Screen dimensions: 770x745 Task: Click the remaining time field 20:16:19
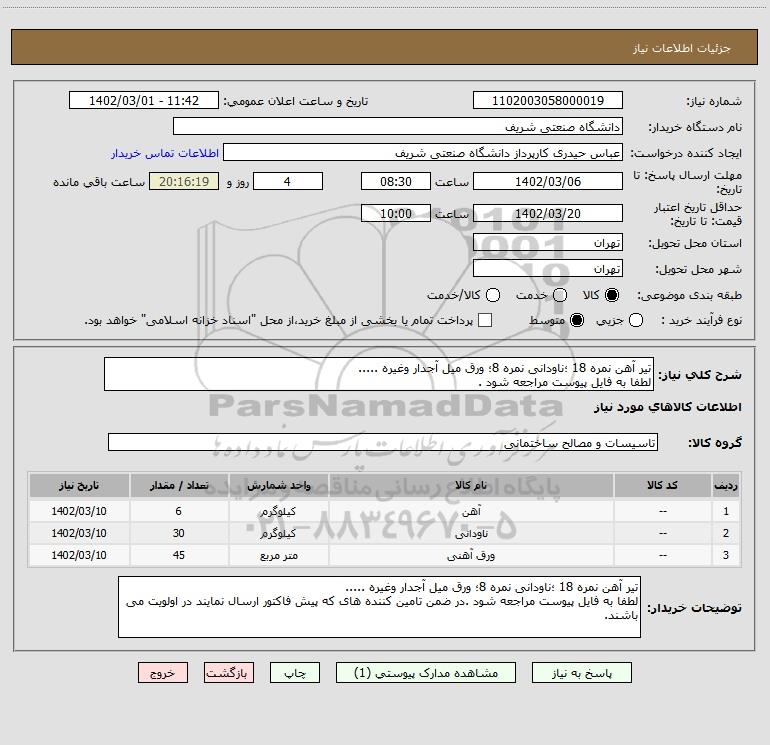[184, 181]
